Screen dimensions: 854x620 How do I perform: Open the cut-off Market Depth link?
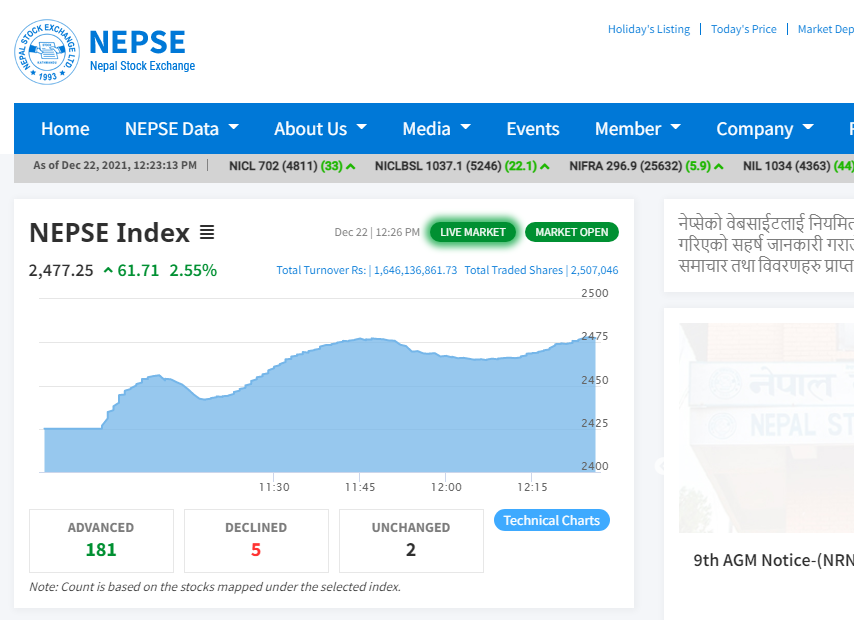click(826, 29)
